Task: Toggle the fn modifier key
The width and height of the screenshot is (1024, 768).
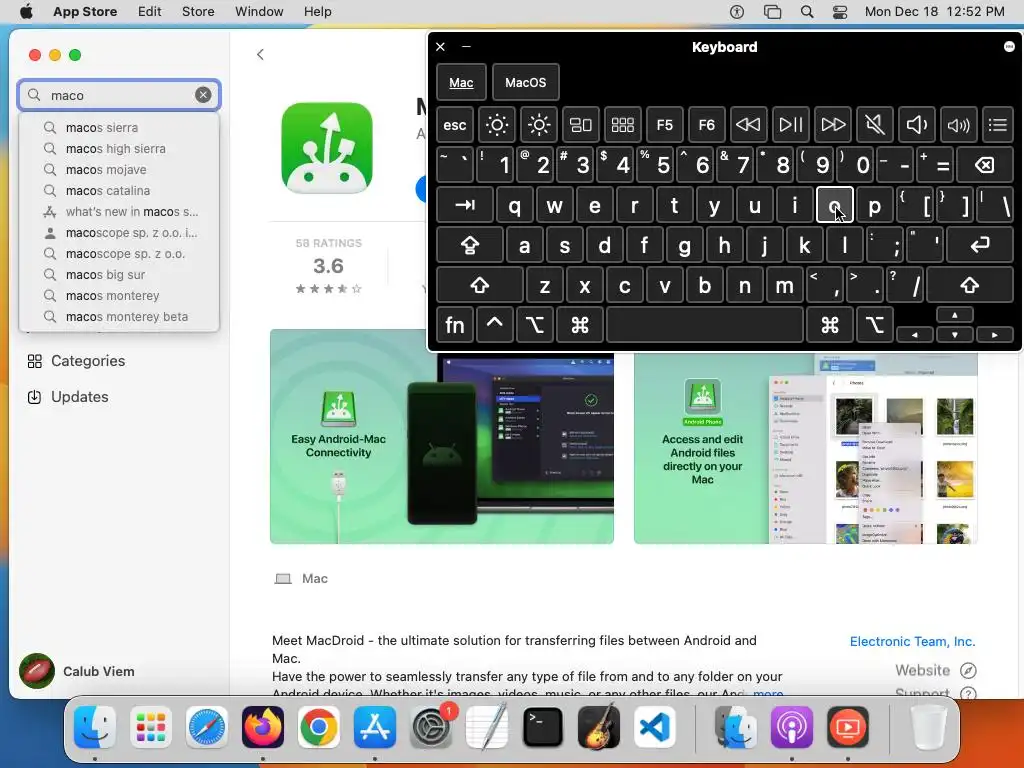Action: (455, 325)
